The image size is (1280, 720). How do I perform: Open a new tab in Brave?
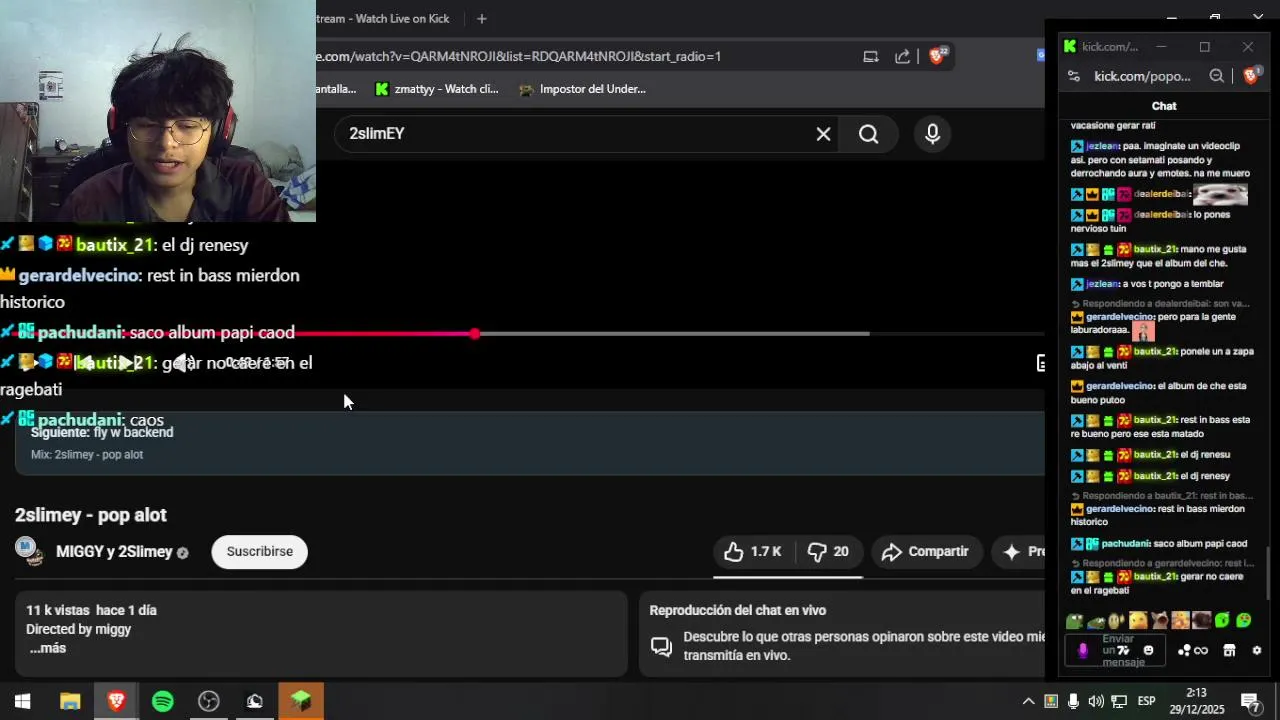click(481, 19)
